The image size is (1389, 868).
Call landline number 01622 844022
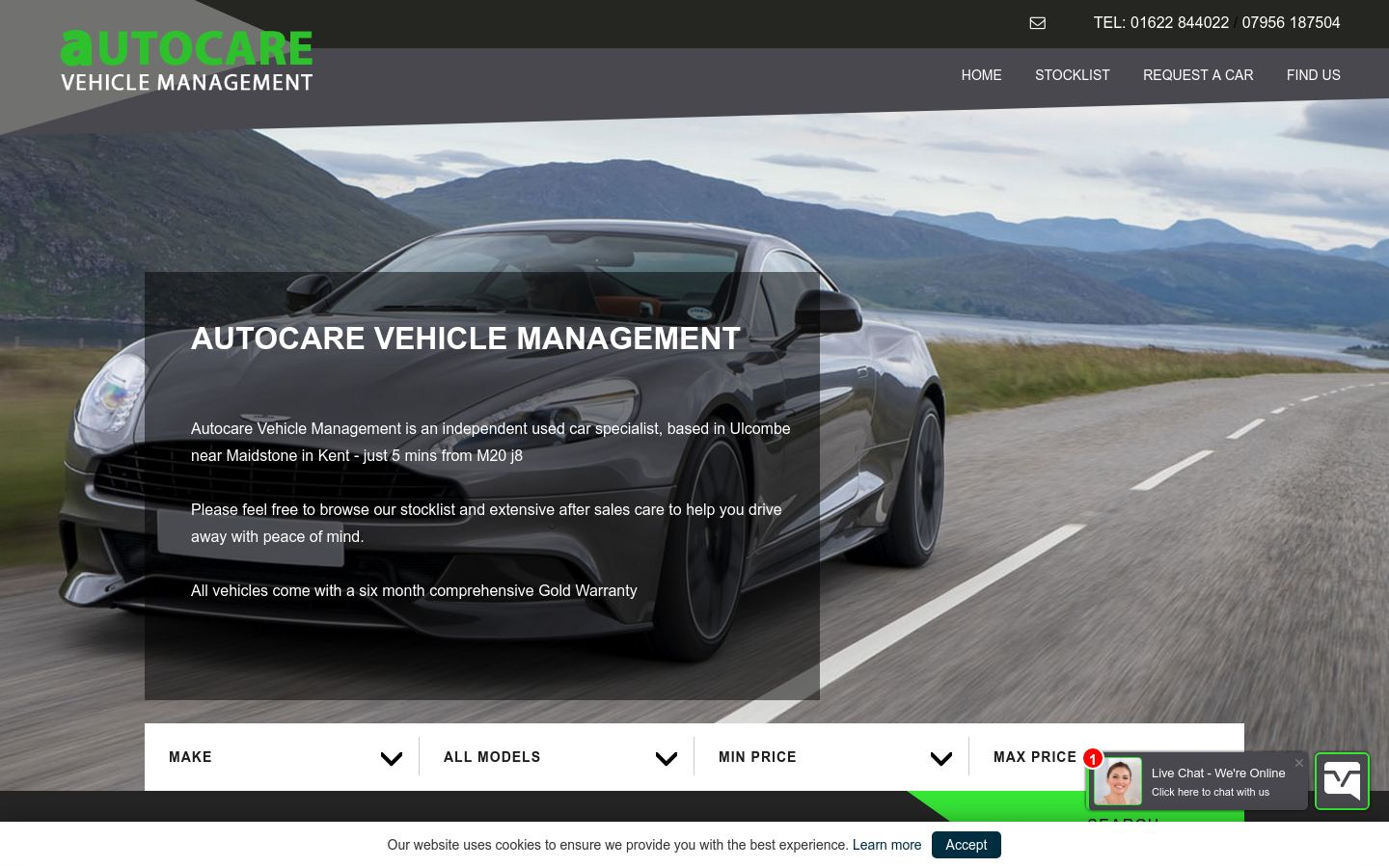pos(1180,23)
